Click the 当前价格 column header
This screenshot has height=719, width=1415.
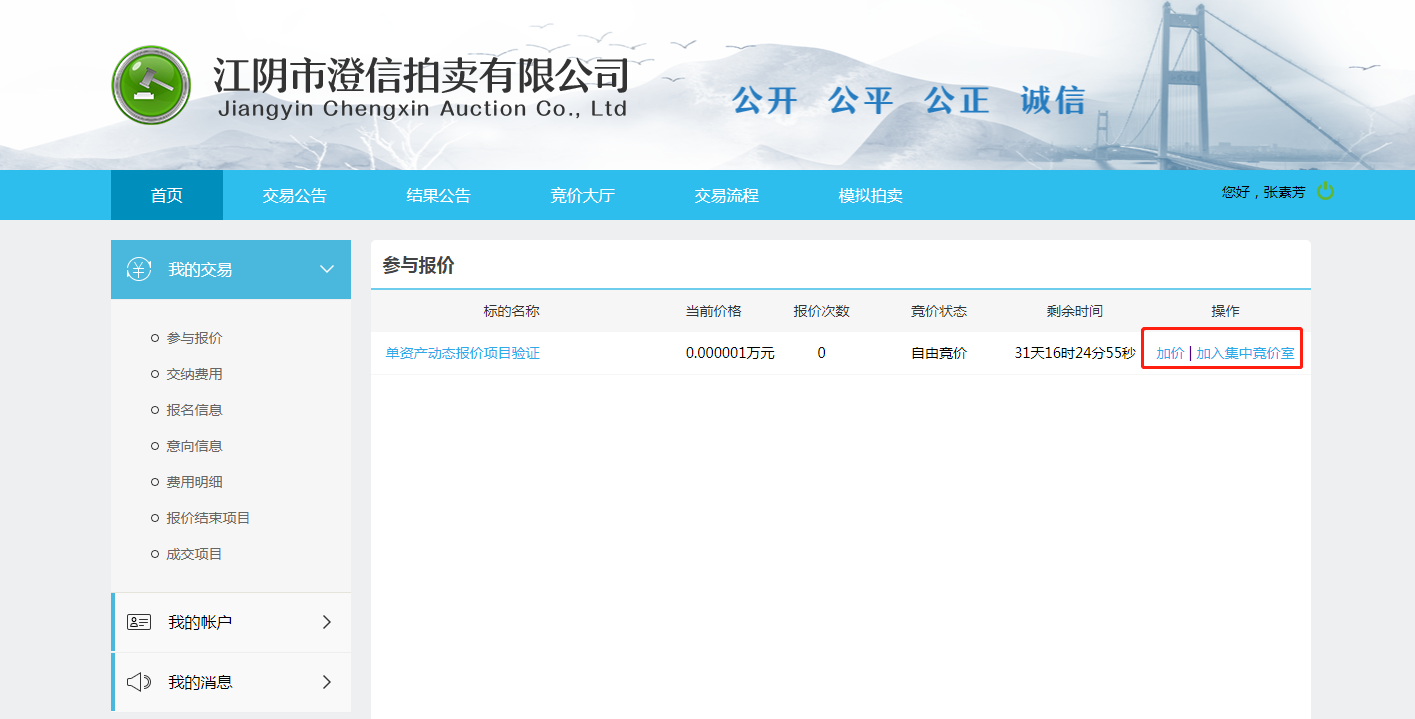(x=713, y=311)
